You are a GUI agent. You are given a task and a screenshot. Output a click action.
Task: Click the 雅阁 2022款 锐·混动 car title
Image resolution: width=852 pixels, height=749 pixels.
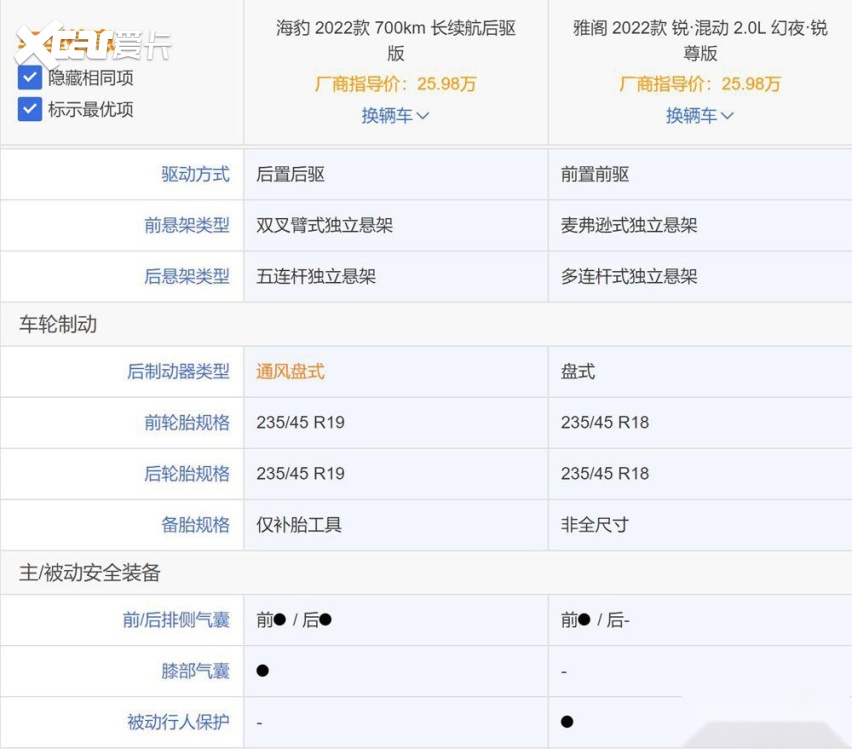pyautogui.click(x=700, y=40)
